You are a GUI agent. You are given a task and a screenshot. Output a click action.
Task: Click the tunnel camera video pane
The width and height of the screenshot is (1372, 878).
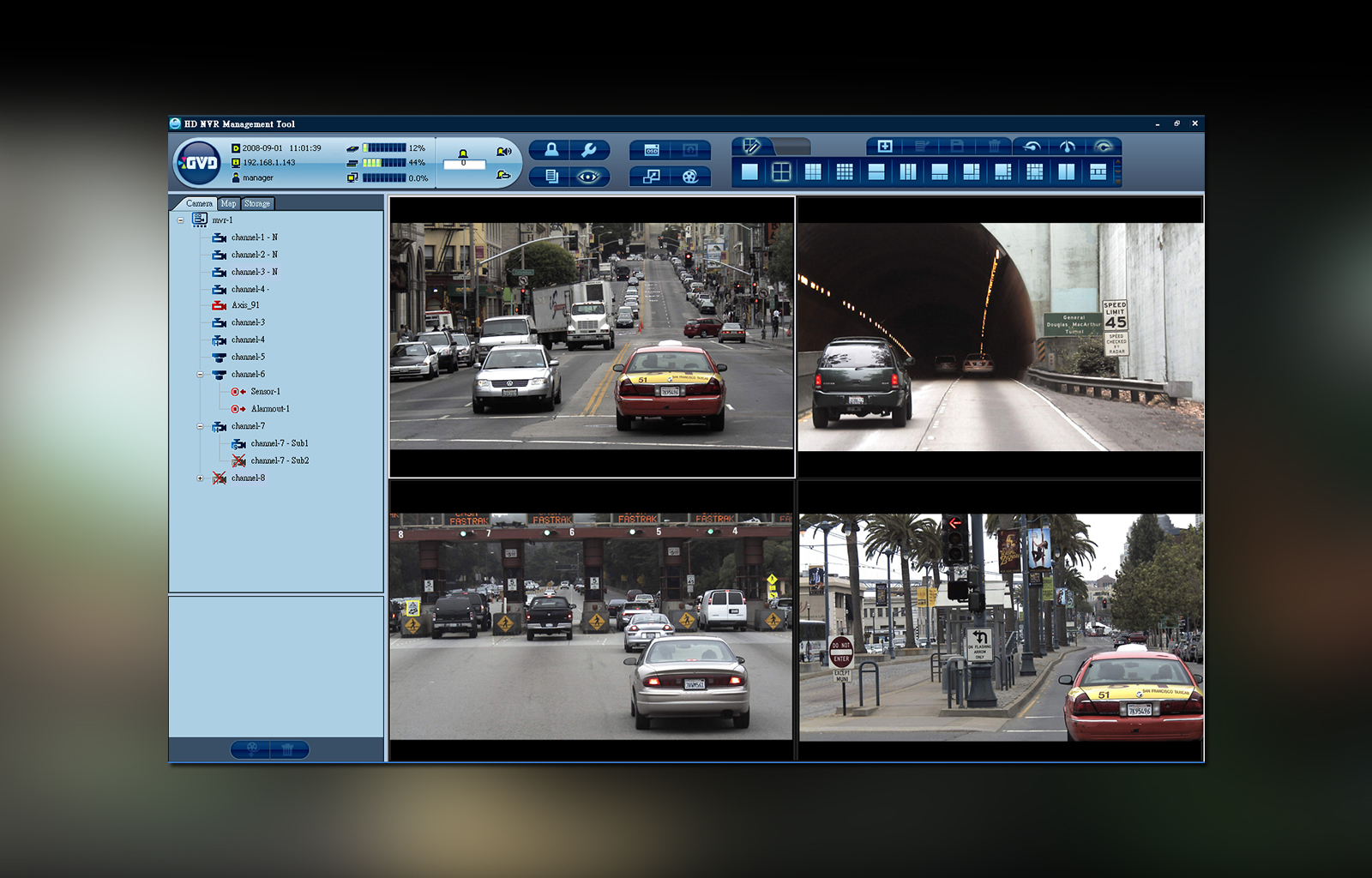tap(1000, 337)
